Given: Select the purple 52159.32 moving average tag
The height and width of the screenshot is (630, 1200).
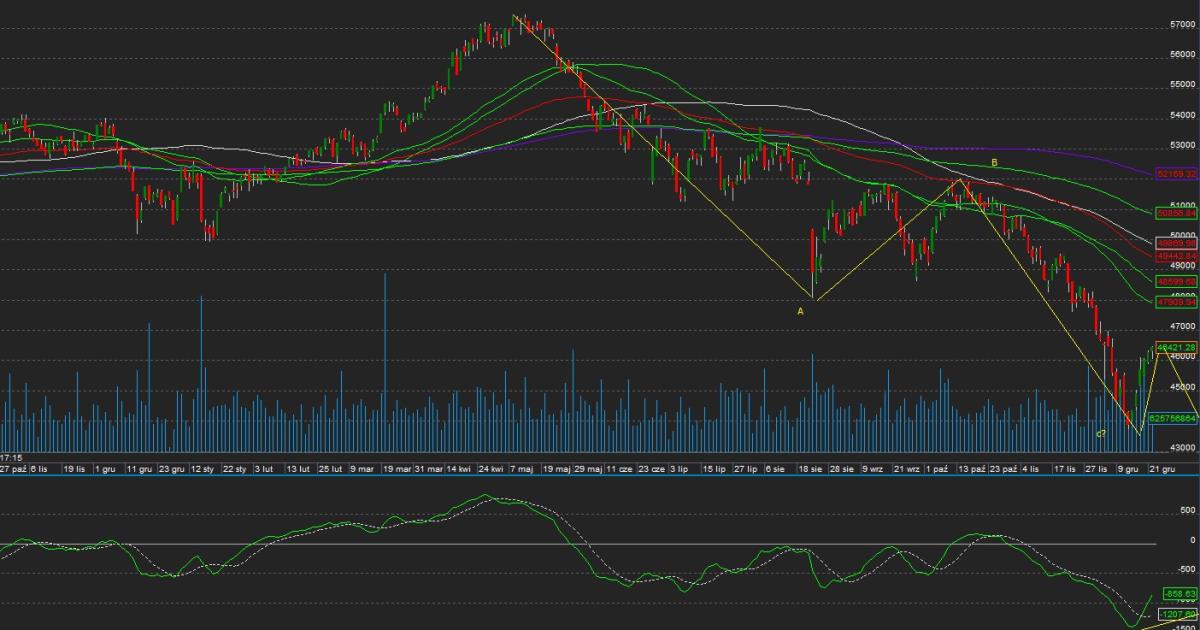Looking at the screenshot, I should click(x=1176, y=174).
